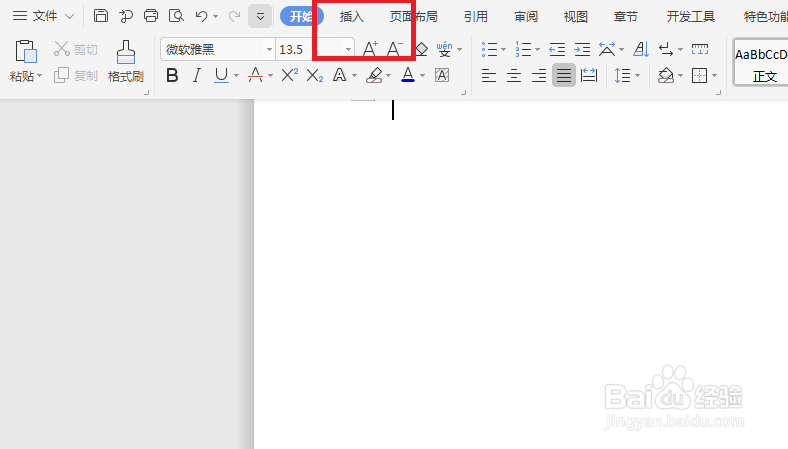The image size is (788, 449).
Task: Expand the highlight color dropdown
Action: (x=388, y=76)
